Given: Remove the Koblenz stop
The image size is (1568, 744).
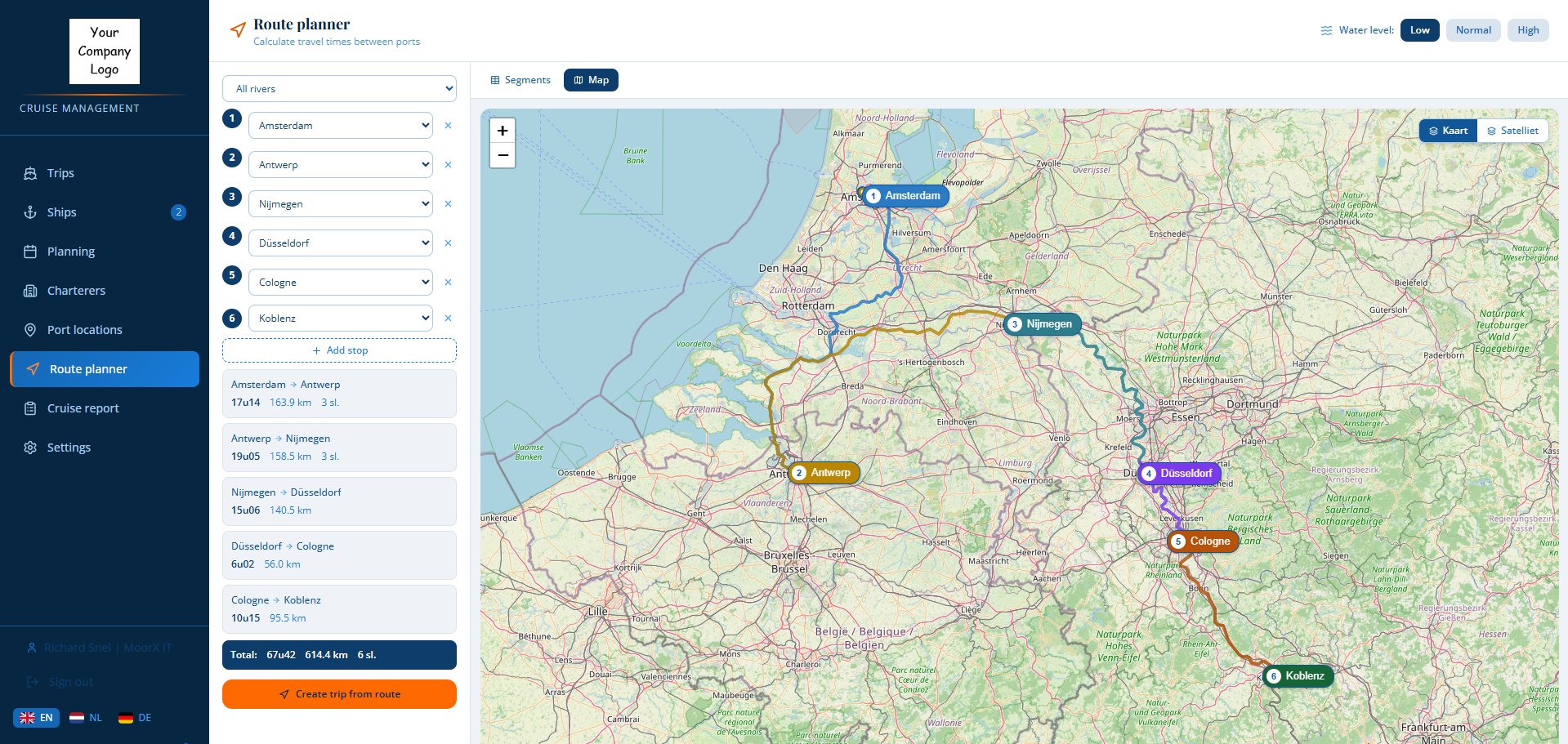Looking at the screenshot, I should (x=448, y=319).
